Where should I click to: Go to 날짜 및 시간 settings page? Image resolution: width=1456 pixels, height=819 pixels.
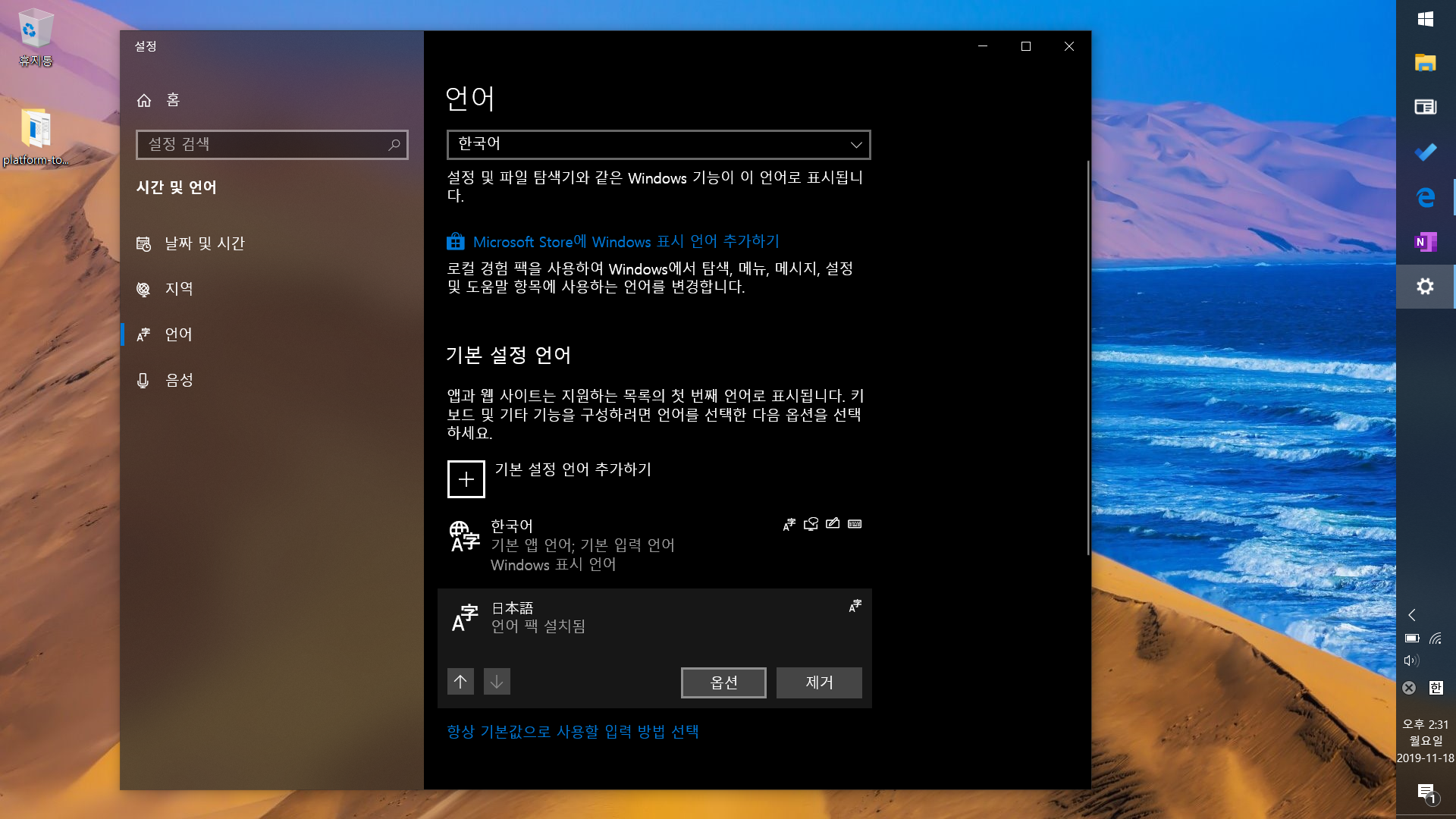pos(205,243)
